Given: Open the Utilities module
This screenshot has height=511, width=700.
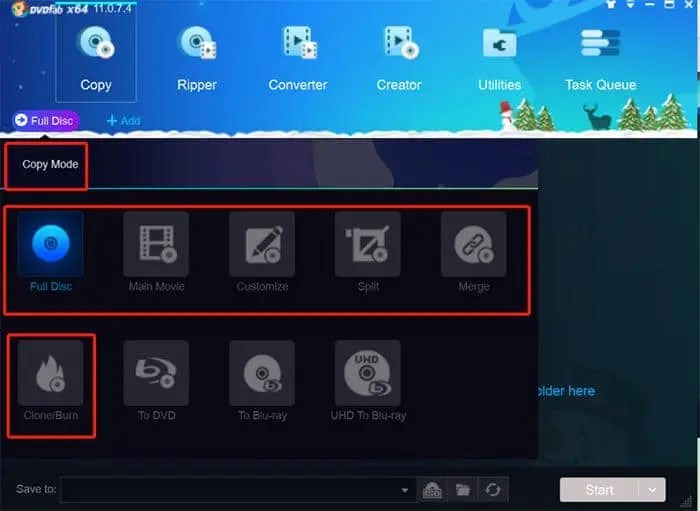Looking at the screenshot, I should [x=500, y=58].
